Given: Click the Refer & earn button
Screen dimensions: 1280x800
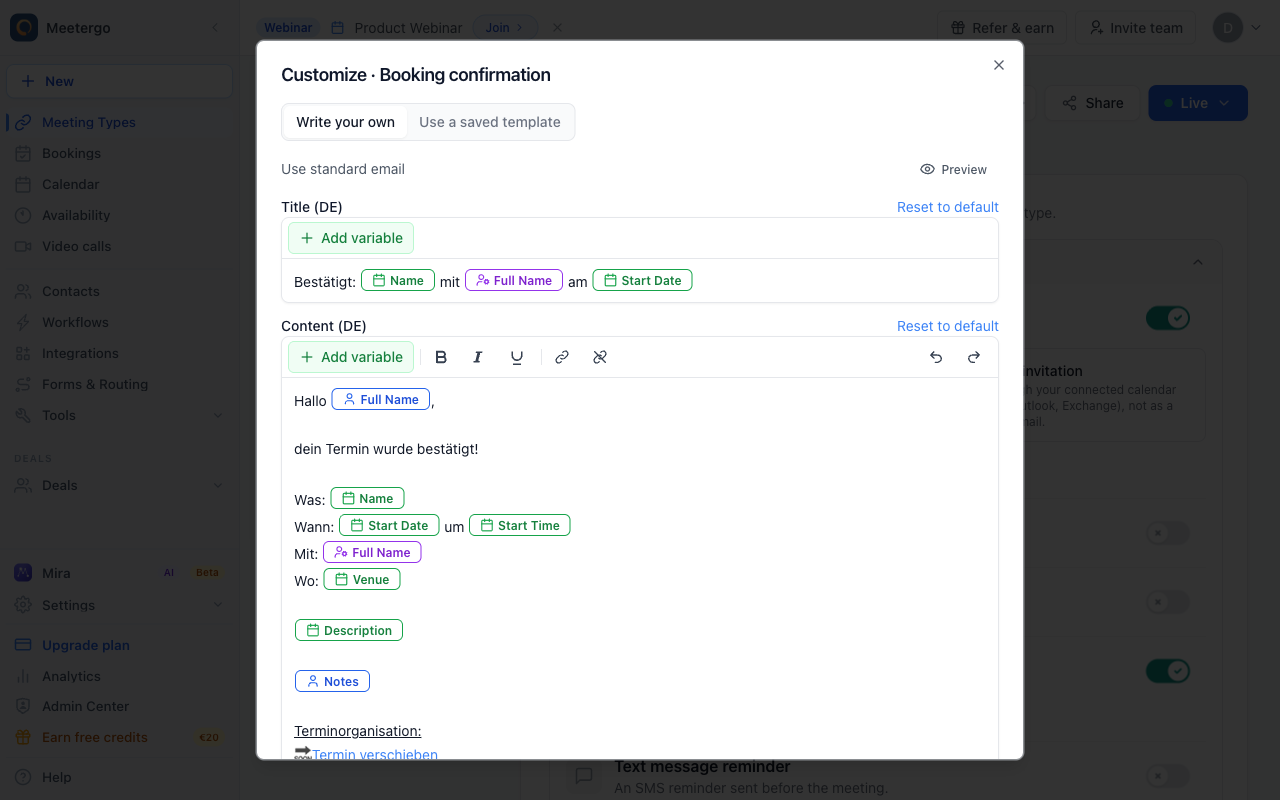Looking at the screenshot, I should click(x=1002, y=28).
